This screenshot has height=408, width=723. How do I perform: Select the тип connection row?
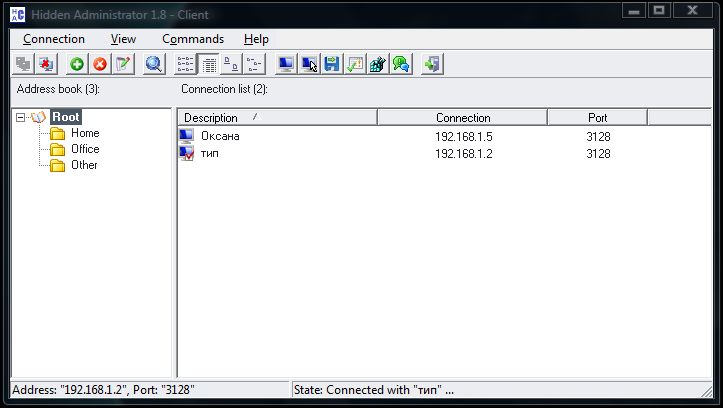[444, 154]
